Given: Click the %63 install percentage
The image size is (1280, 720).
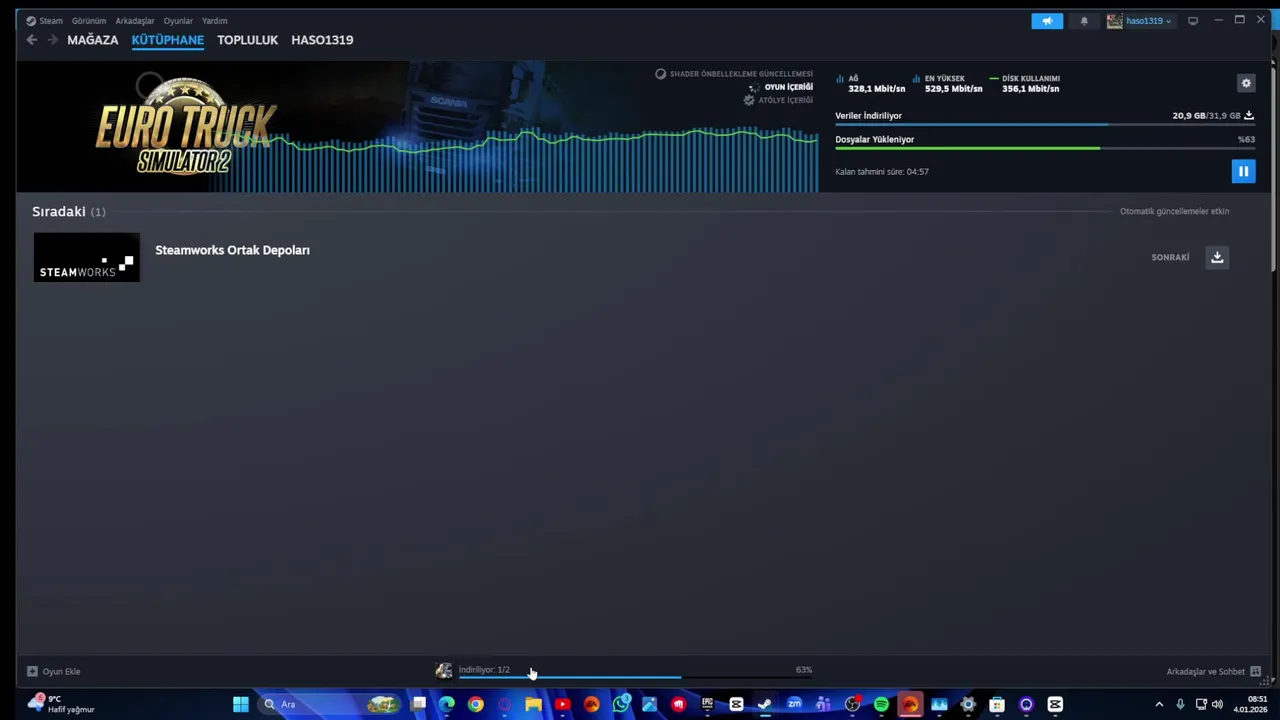Looking at the screenshot, I should pyautogui.click(x=1246, y=140).
